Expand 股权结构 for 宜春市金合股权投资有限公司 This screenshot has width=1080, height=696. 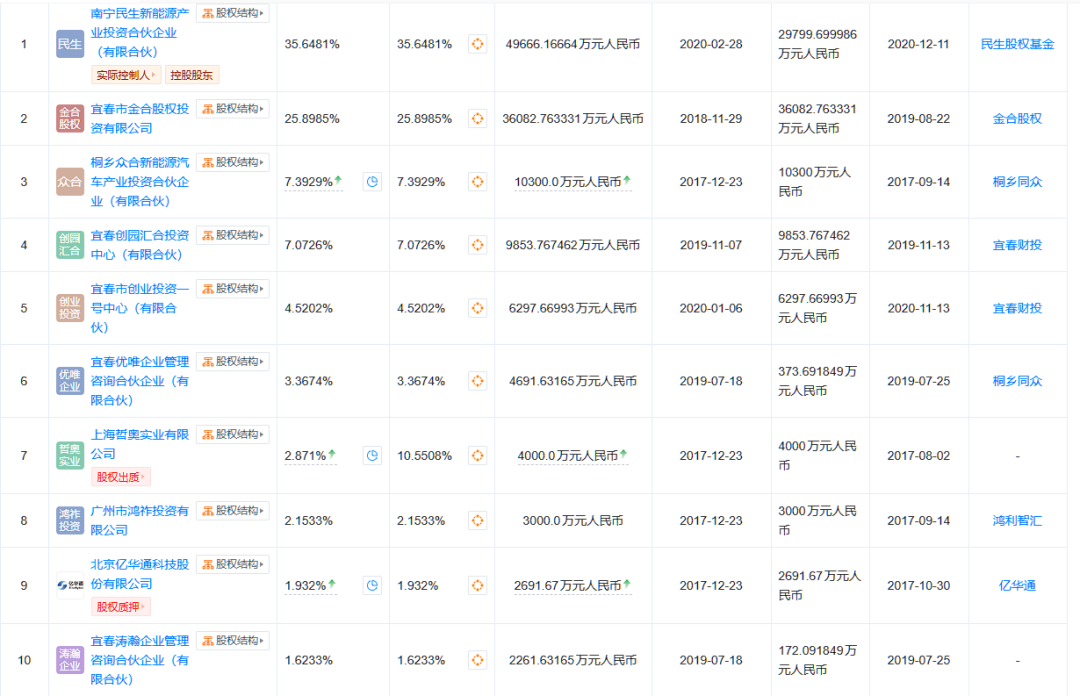coord(233,109)
